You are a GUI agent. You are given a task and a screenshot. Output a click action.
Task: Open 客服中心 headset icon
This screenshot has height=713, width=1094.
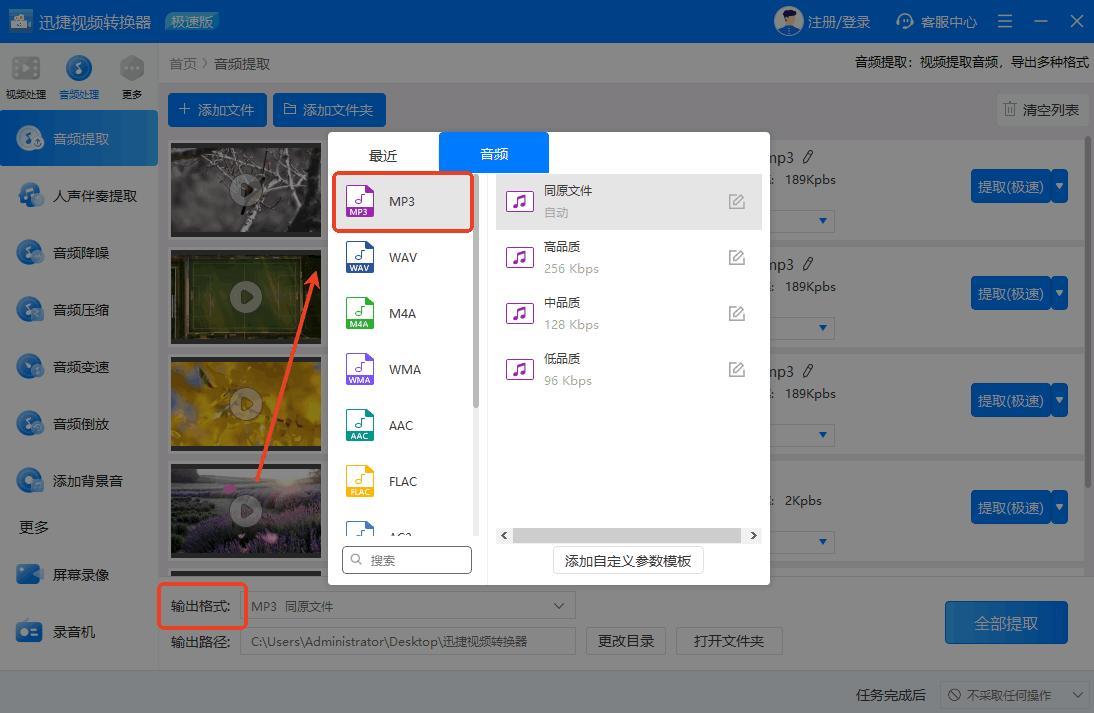point(905,21)
